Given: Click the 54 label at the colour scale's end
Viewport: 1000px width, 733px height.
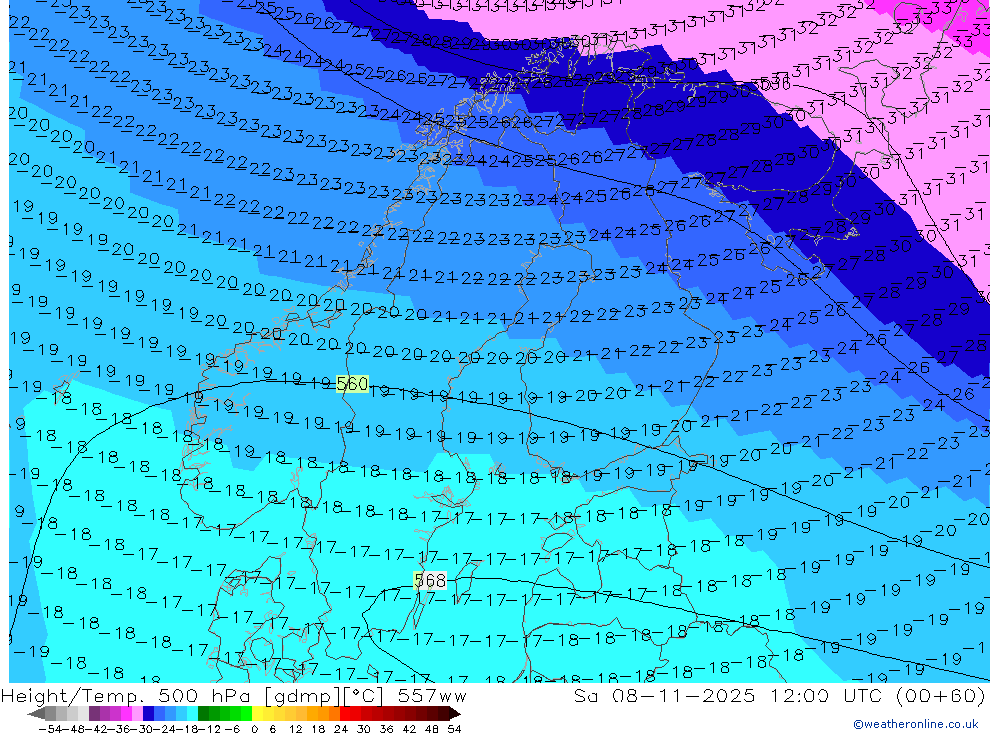Looking at the screenshot, I should pos(454,729).
